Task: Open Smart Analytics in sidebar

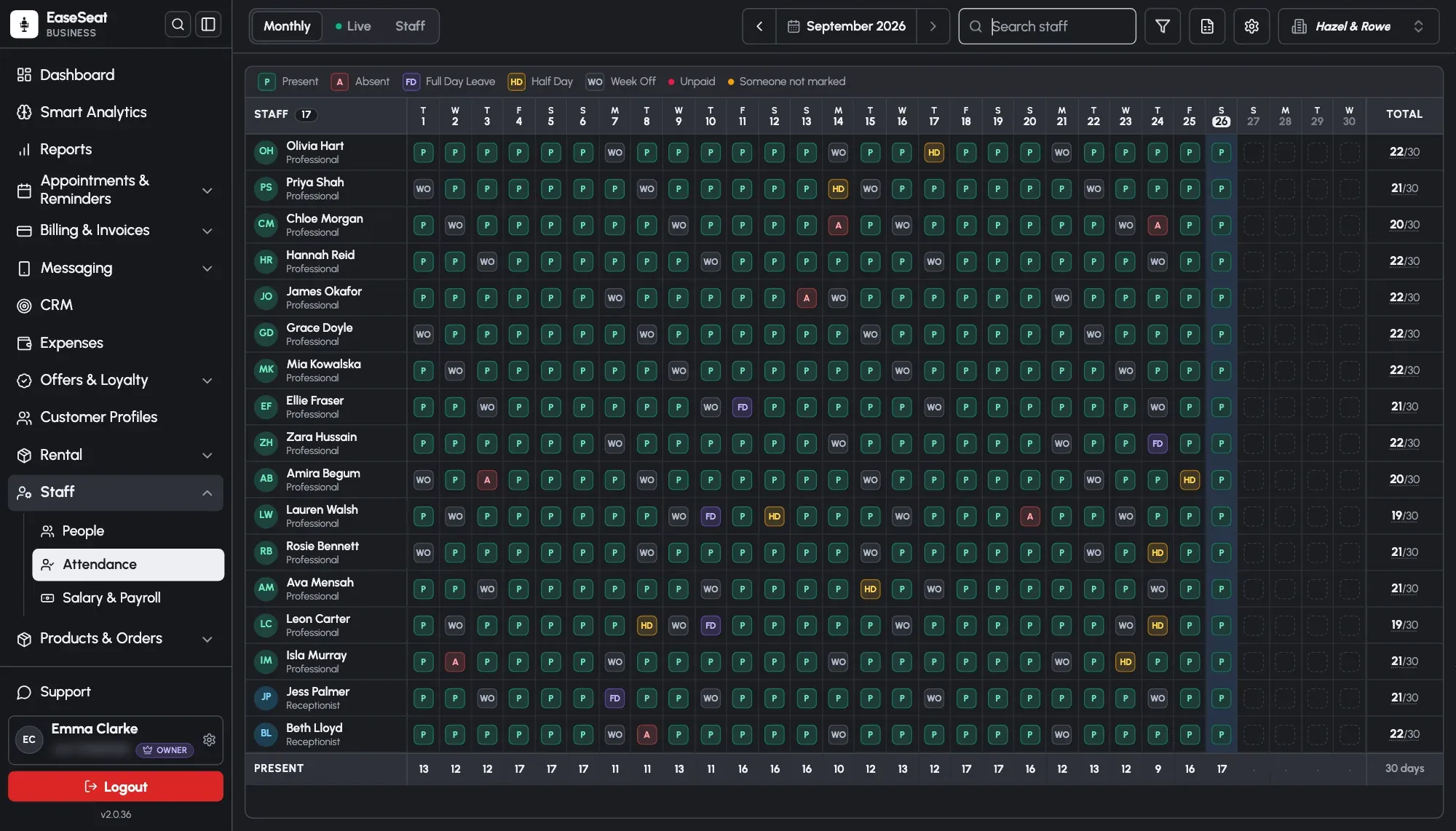Action: [x=116, y=112]
